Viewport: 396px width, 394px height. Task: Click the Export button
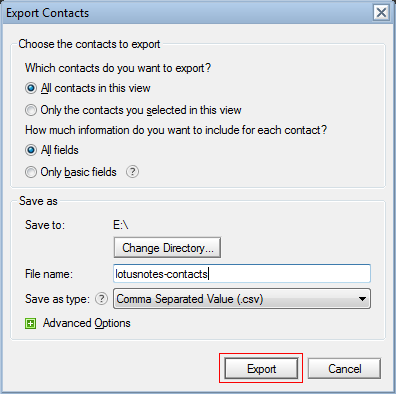tap(261, 369)
